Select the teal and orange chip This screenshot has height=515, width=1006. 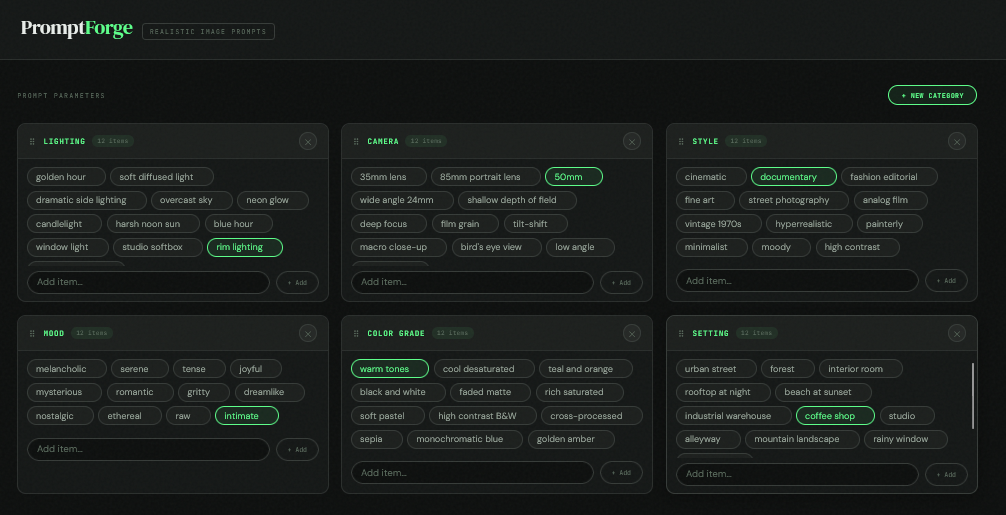pos(586,369)
